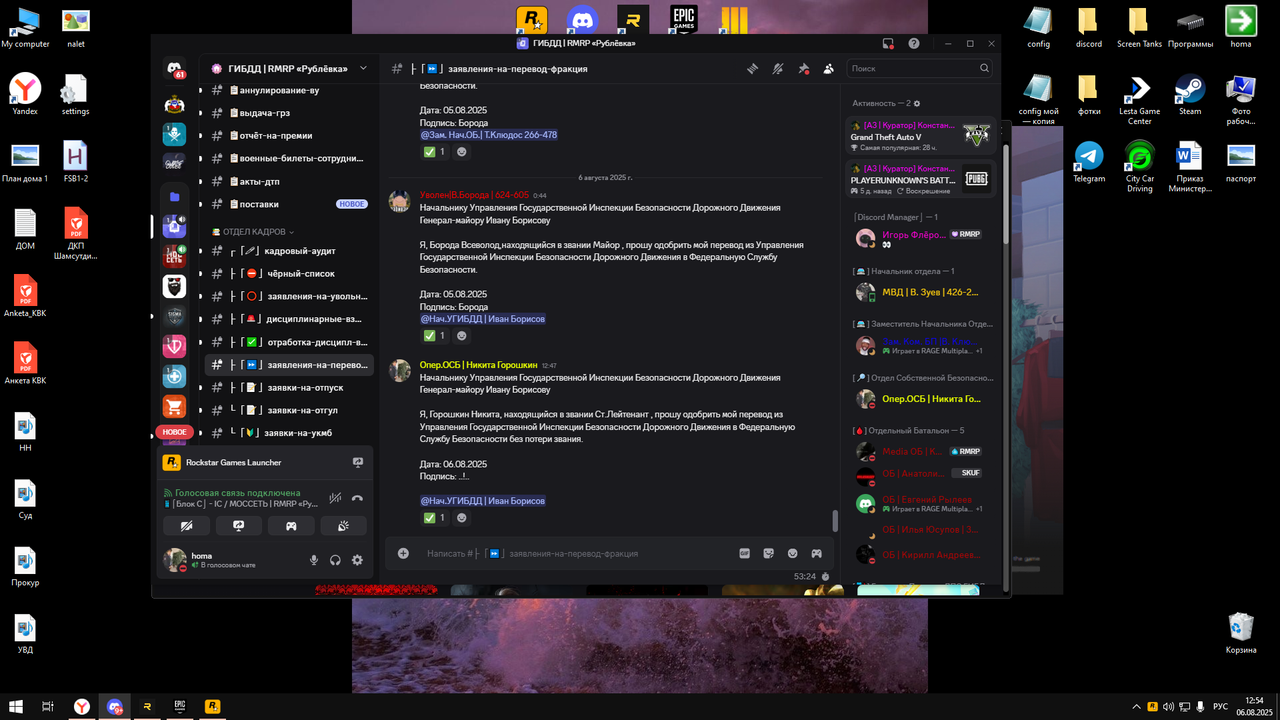Expand ГИБДД | RMRP «Рублёвка» server menu
The height and width of the screenshot is (720, 1280).
click(x=289, y=68)
